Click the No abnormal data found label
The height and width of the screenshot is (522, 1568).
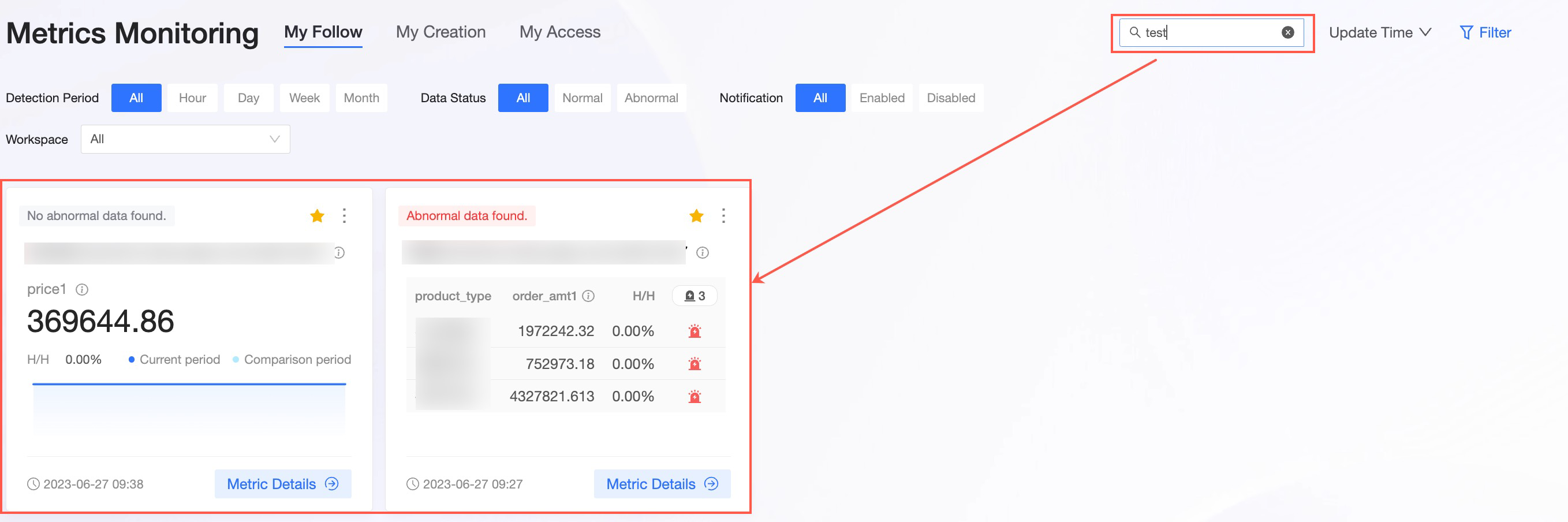click(x=97, y=215)
